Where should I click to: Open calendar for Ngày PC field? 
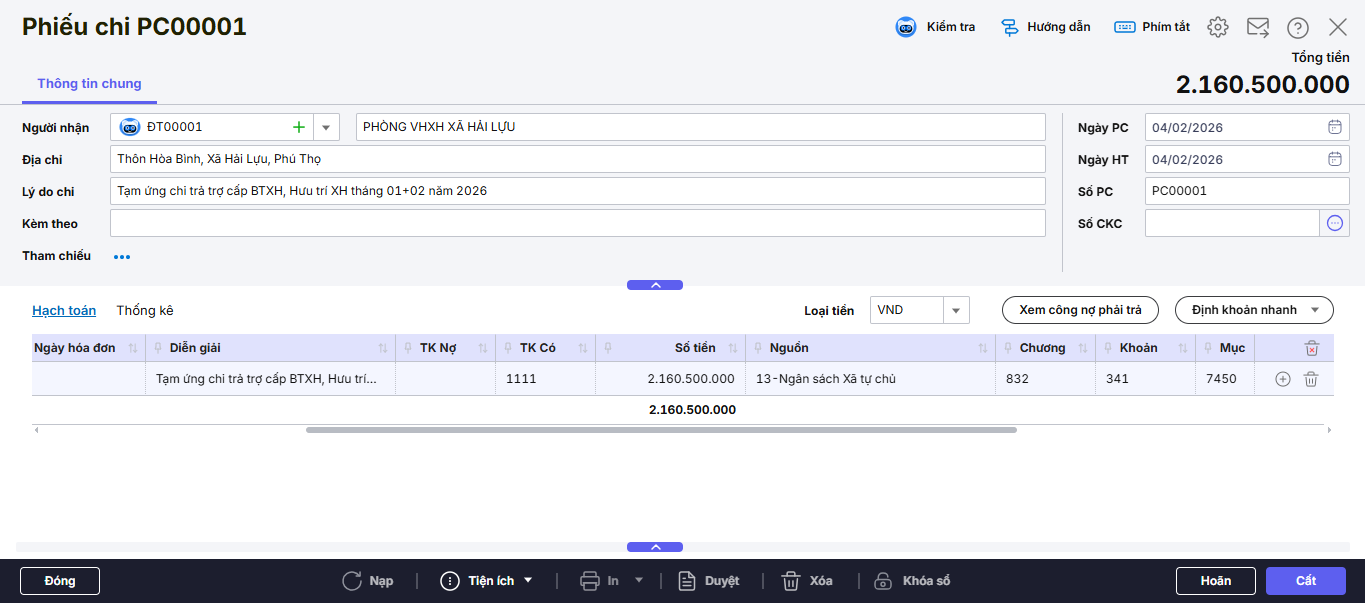pos(1334,127)
